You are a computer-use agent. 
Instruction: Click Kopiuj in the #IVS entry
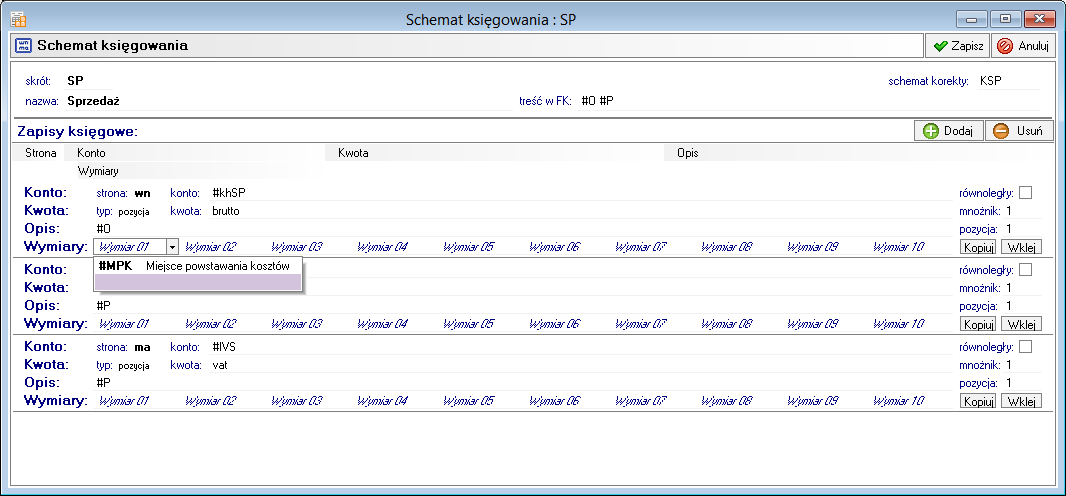(978, 401)
